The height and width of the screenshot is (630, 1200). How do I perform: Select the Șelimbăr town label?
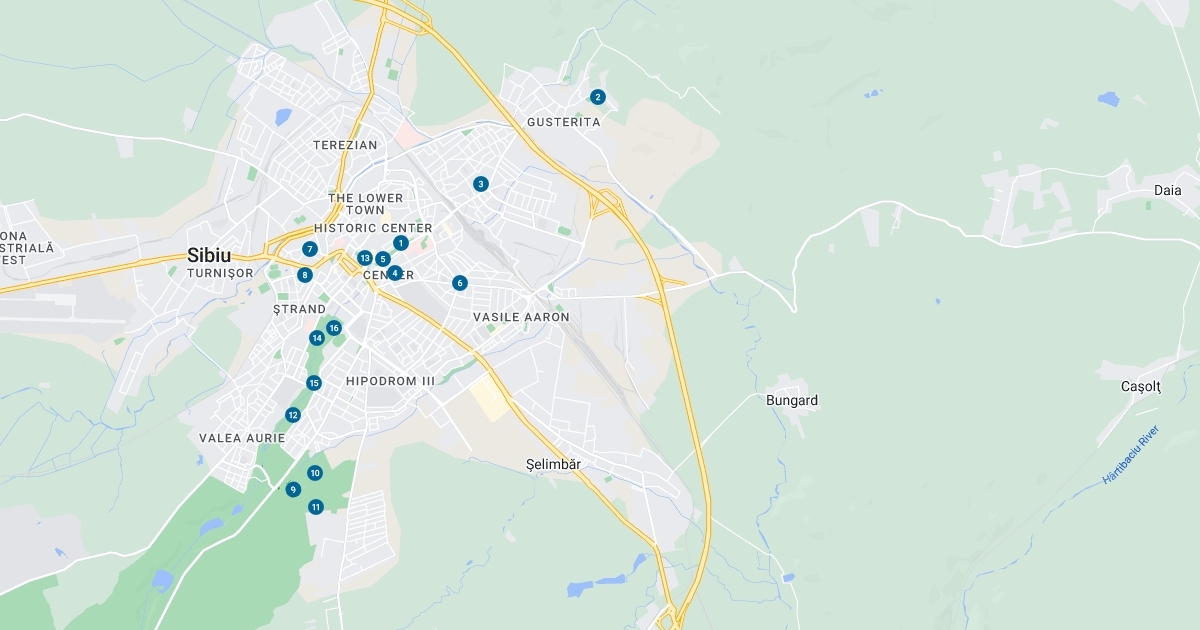coord(553,465)
